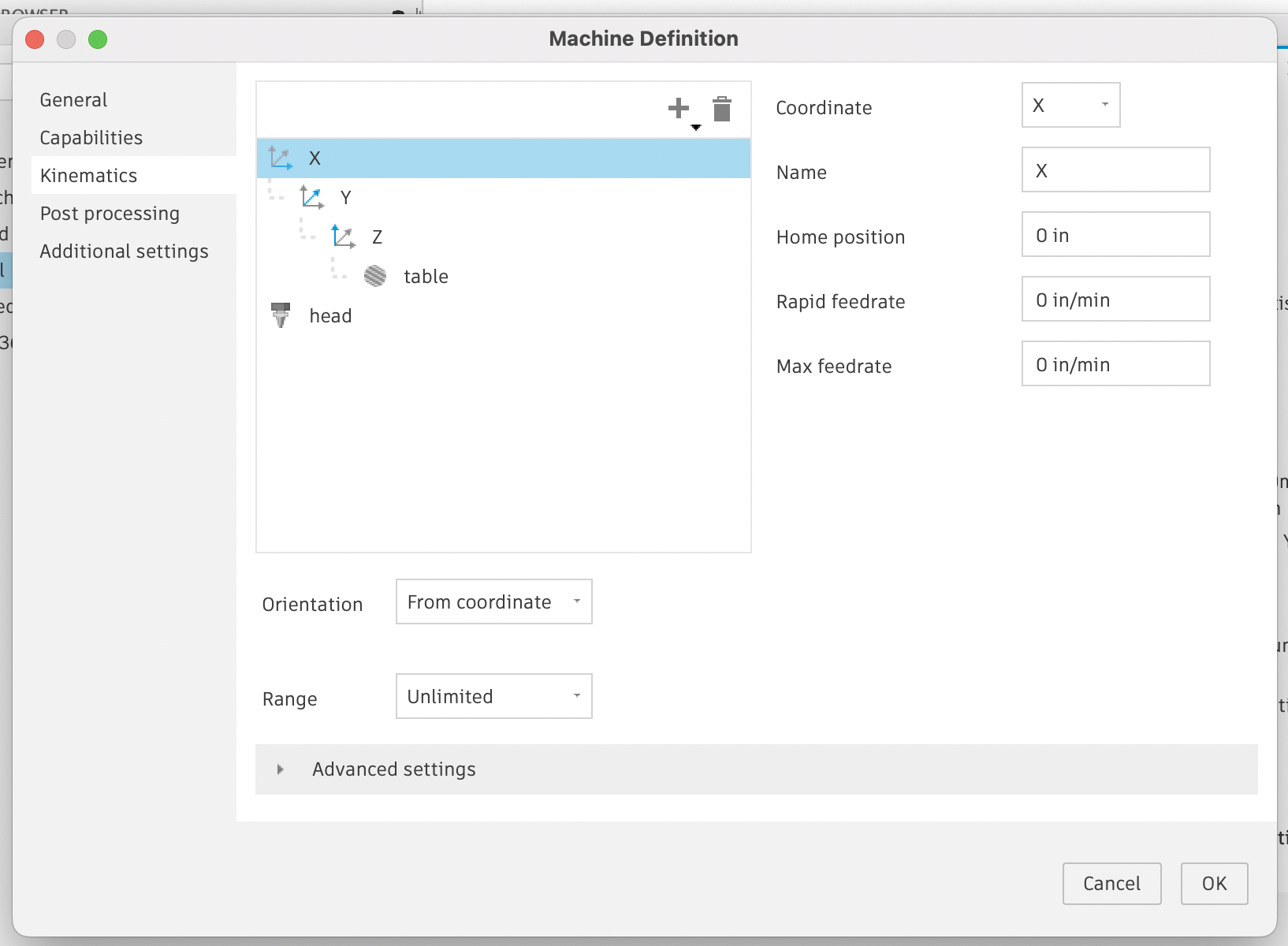This screenshot has height=946, width=1288.
Task: Open the Orientation dropdown
Action: 493,602
